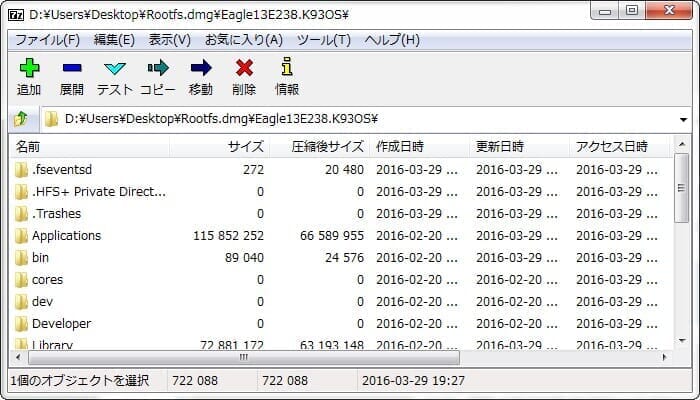
Task: Open the お気に入り(A) menu
Action: tap(244, 40)
